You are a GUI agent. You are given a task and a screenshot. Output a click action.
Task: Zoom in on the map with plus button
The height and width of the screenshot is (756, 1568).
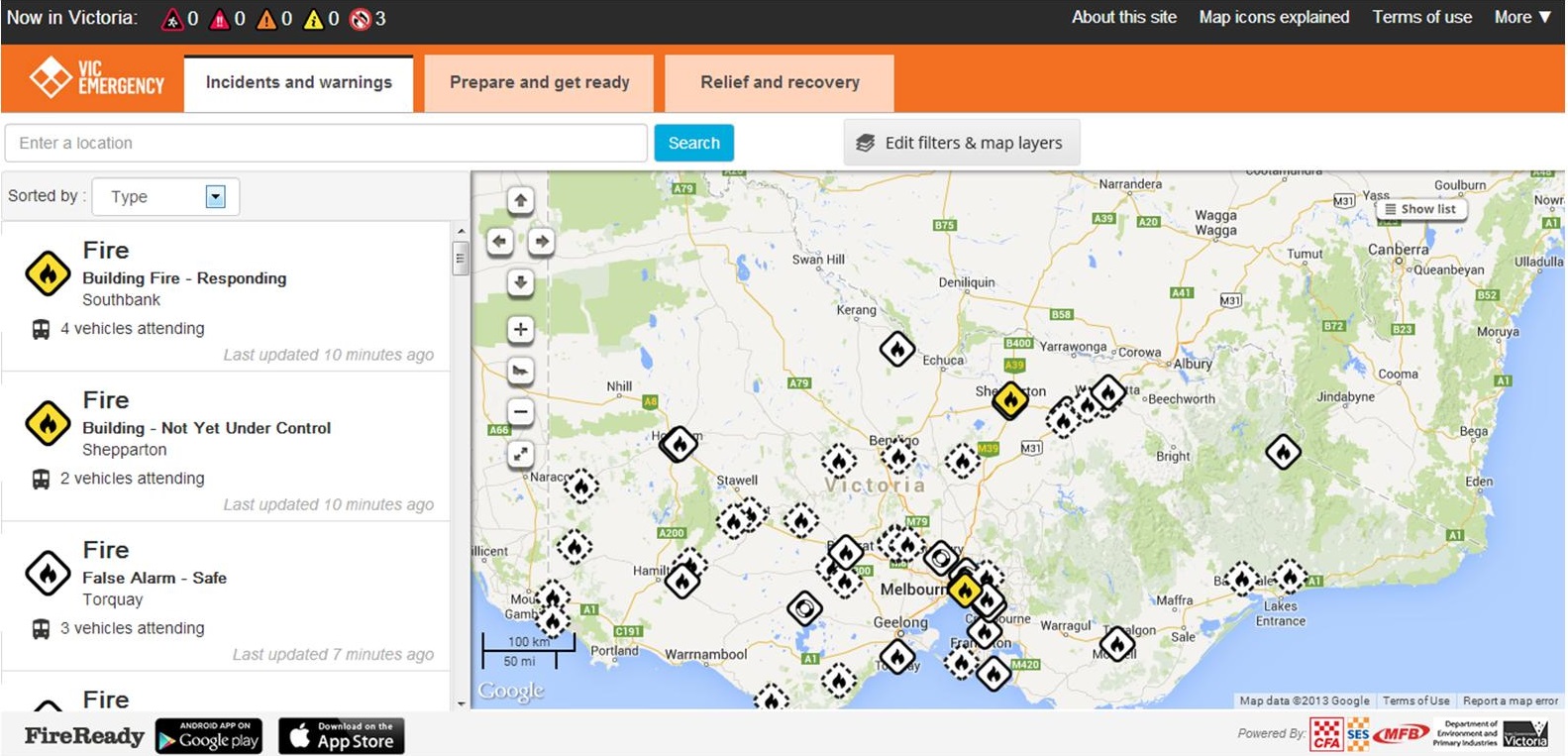click(521, 329)
